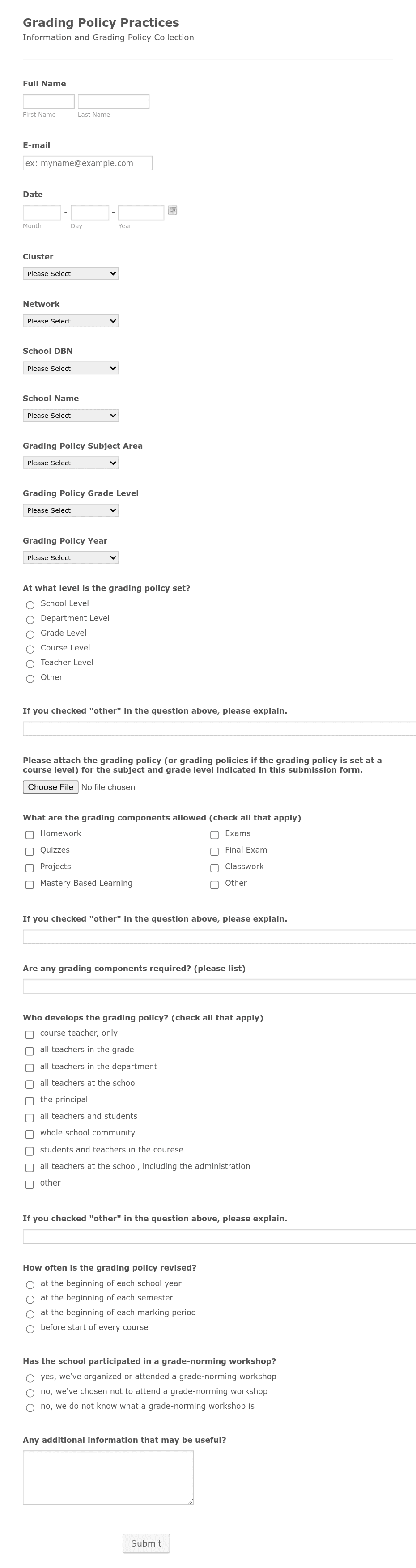
Task: Expand the School DBN dropdown
Action: [70, 368]
